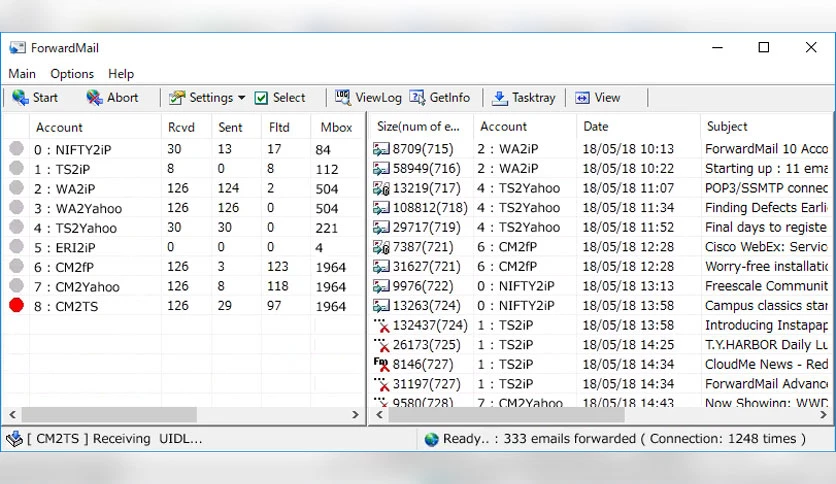This screenshot has height=484, width=836.
Task: Click Mbox value 221 for TS2Yahoo
Action: tap(327, 228)
